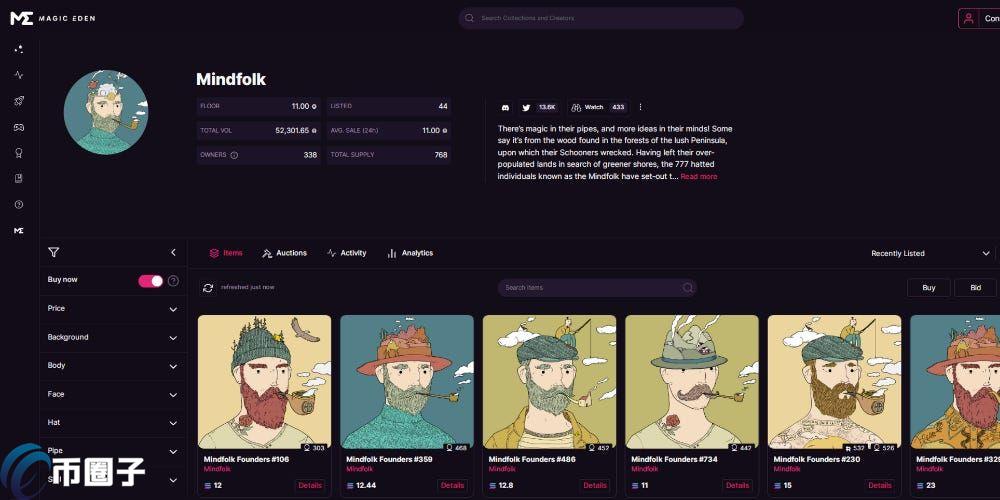The width and height of the screenshot is (1000, 500).
Task: Click the refresh items icon
Action: [208, 287]
